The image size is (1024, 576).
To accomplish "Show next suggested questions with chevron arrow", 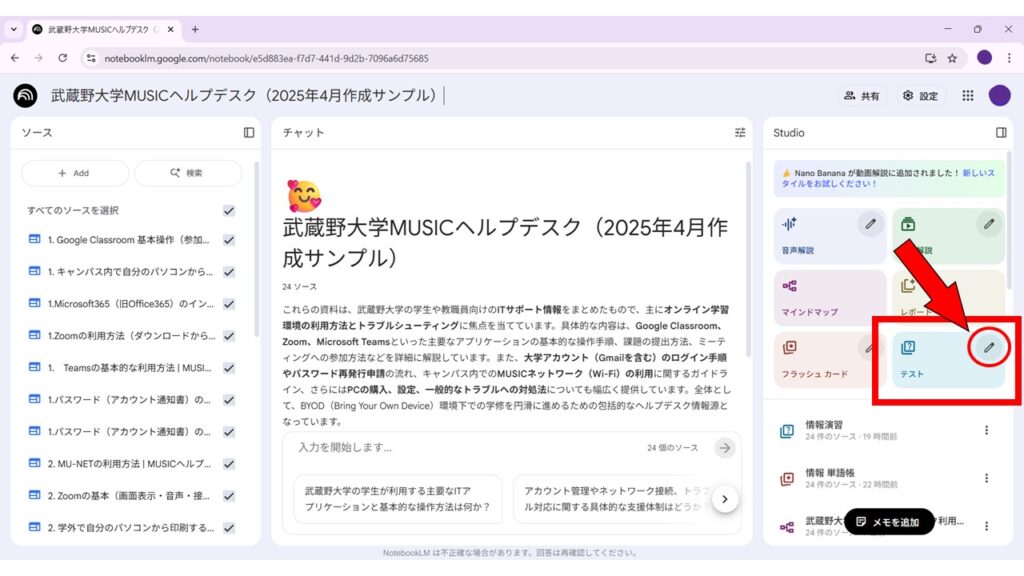I will point(726,498).
